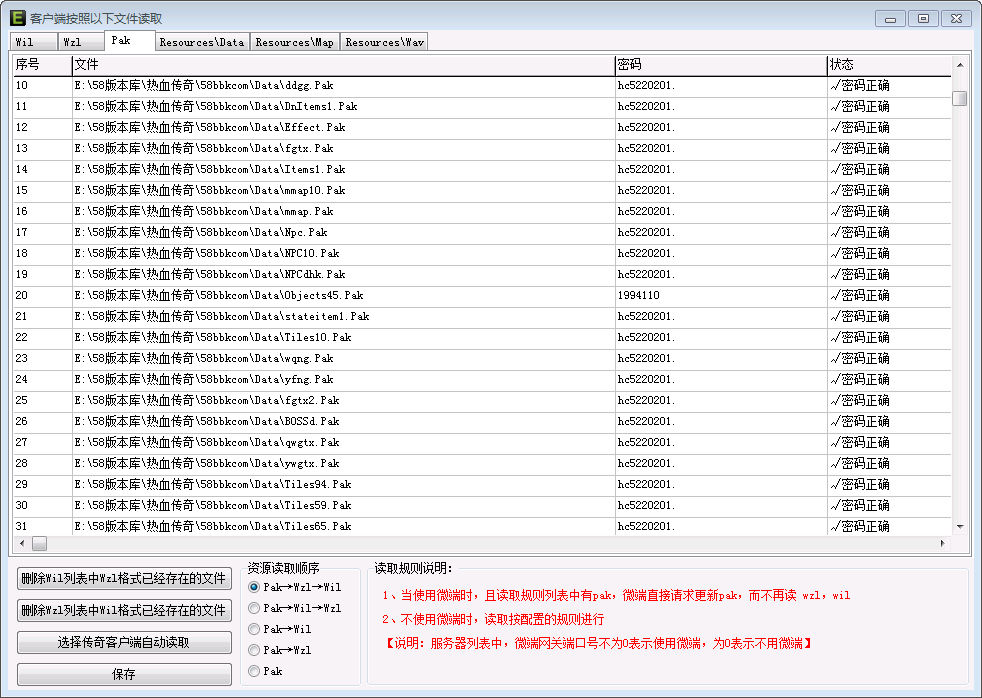Select the Pak→Wil radio option
982x698 pixels.
(254, 629)
